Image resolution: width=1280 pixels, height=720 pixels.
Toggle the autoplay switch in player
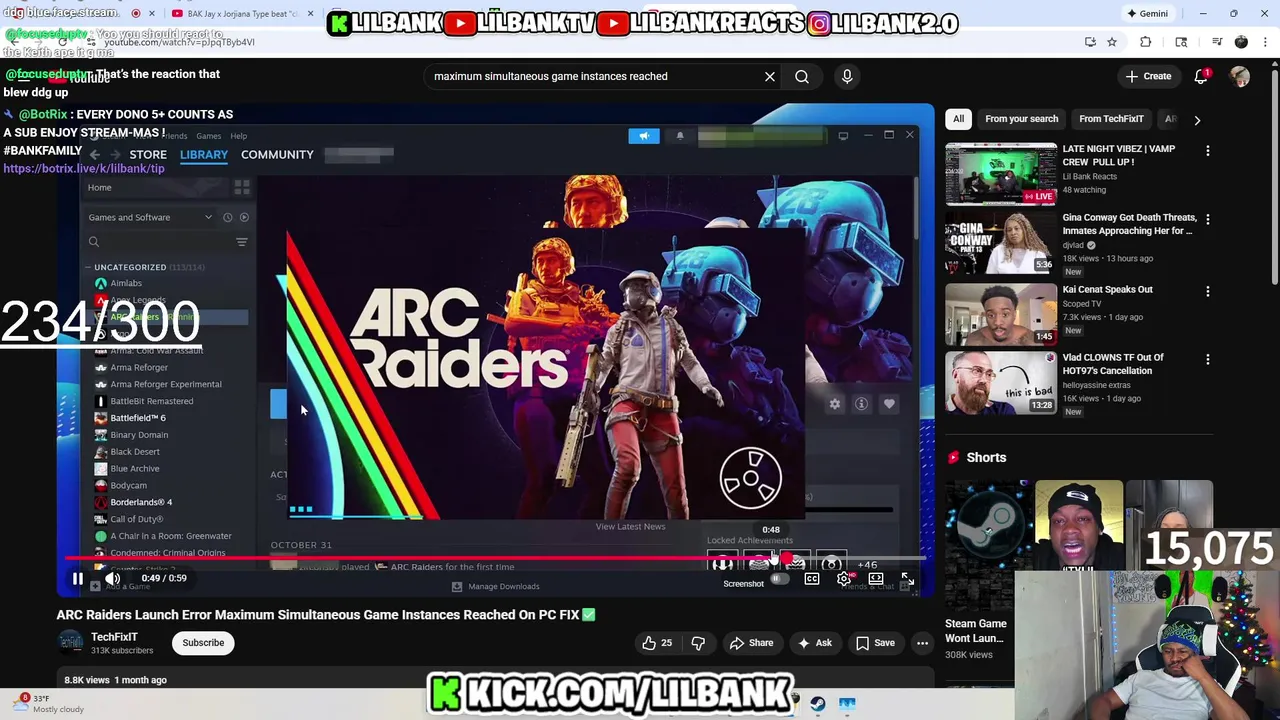pyautogui.click(x=778, y=579)
